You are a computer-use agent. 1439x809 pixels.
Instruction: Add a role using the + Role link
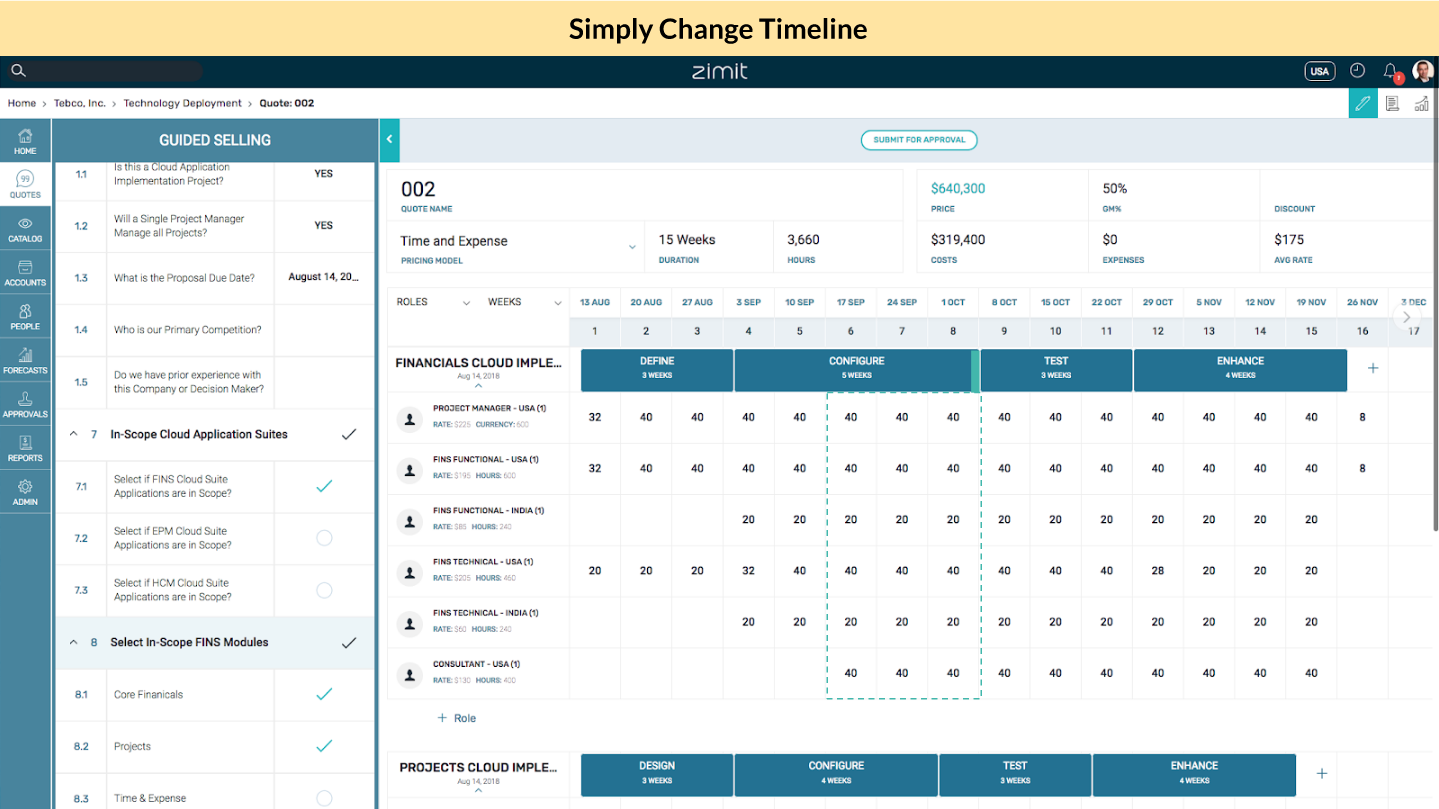(x=456, y=718)
